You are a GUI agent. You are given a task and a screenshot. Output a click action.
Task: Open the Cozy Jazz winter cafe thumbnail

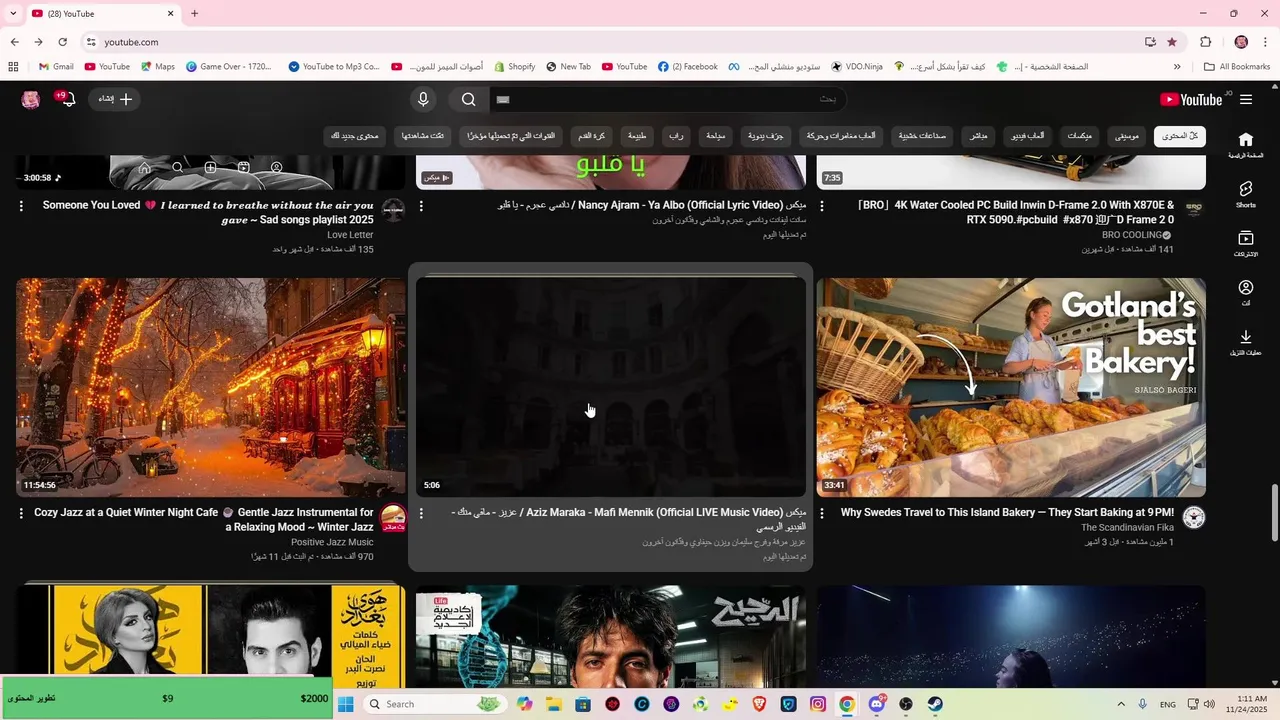click(211, 387)
